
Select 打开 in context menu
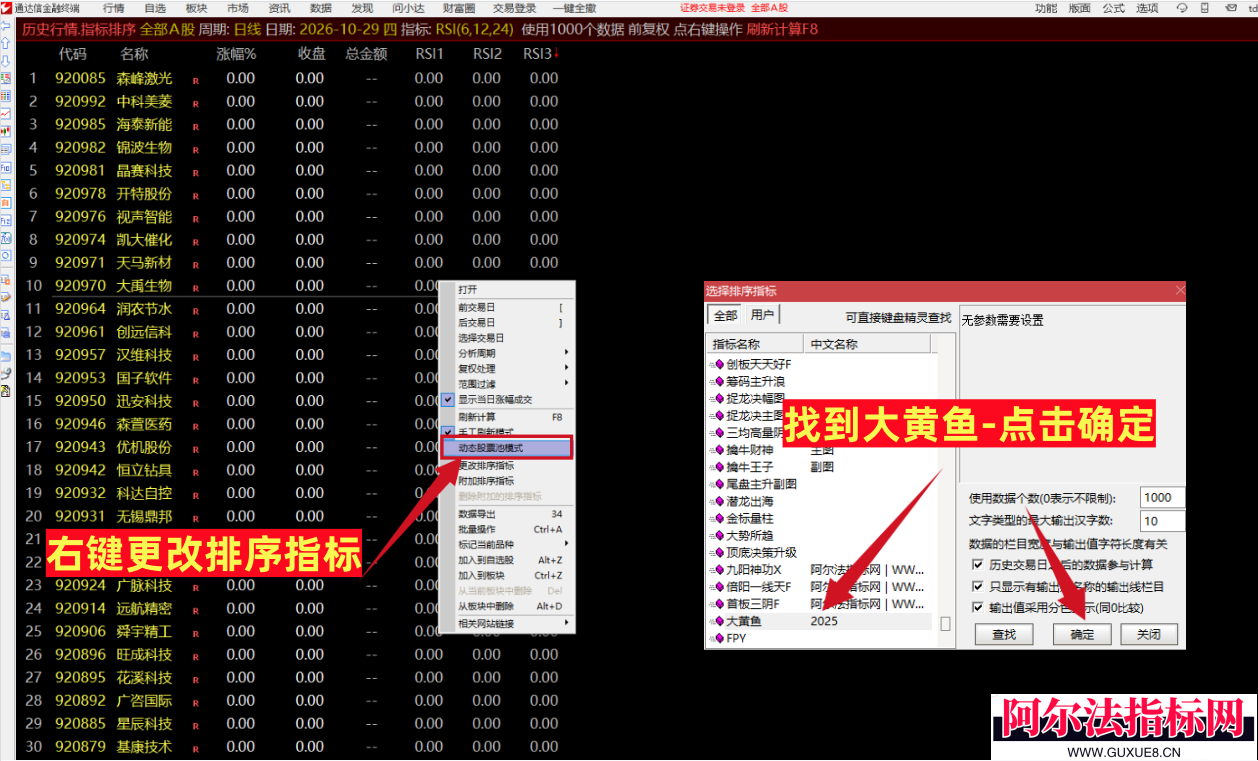[508, 289]
